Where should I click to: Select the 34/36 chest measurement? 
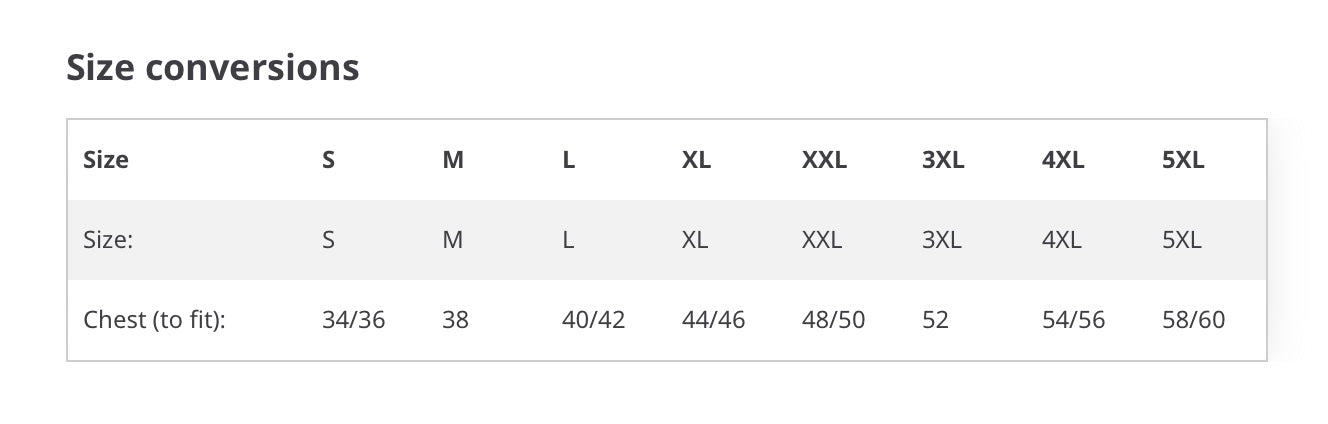pyautogui.click(x=353, y=320)
